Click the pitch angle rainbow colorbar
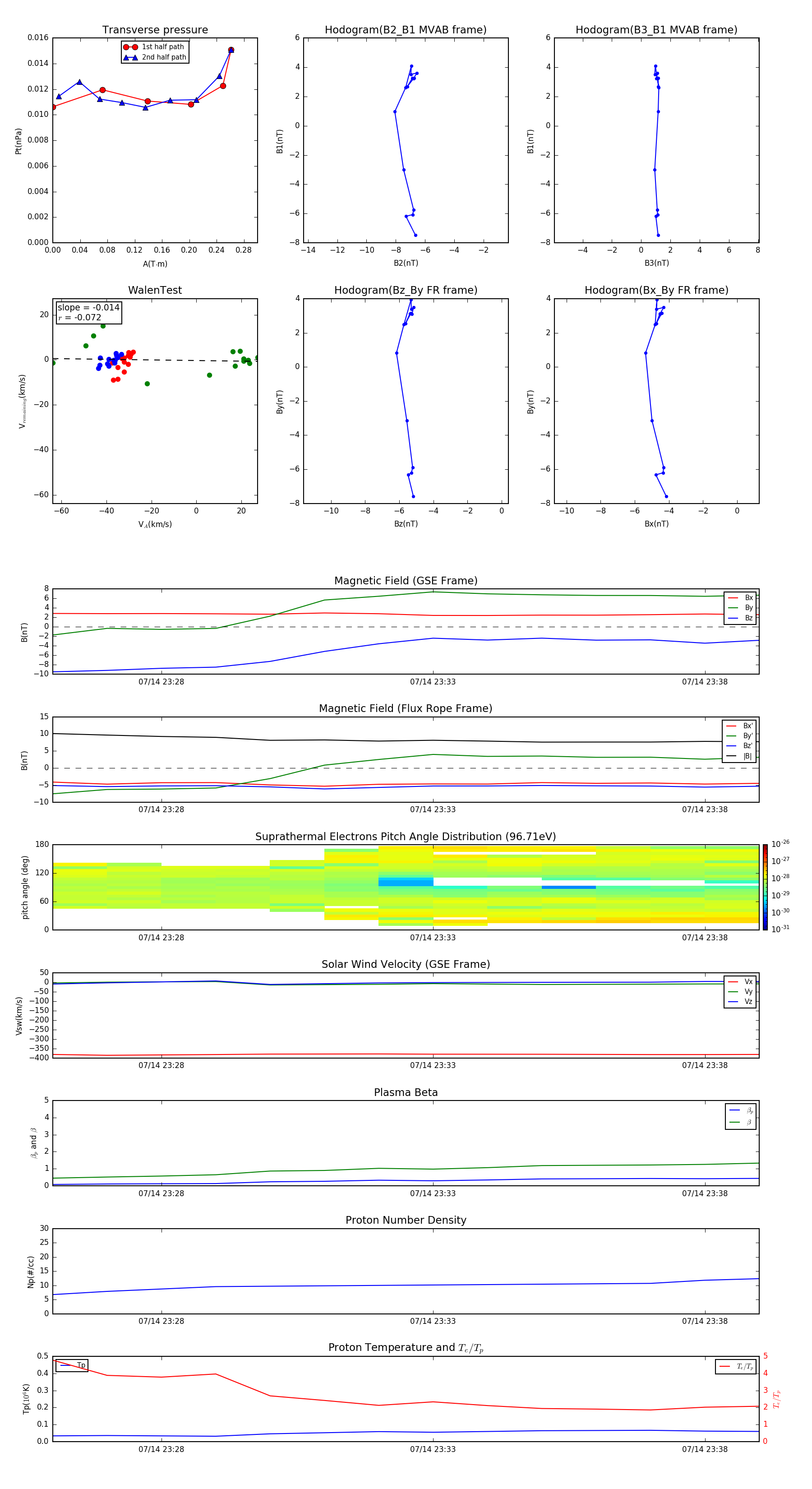 (x=765, y=887)
